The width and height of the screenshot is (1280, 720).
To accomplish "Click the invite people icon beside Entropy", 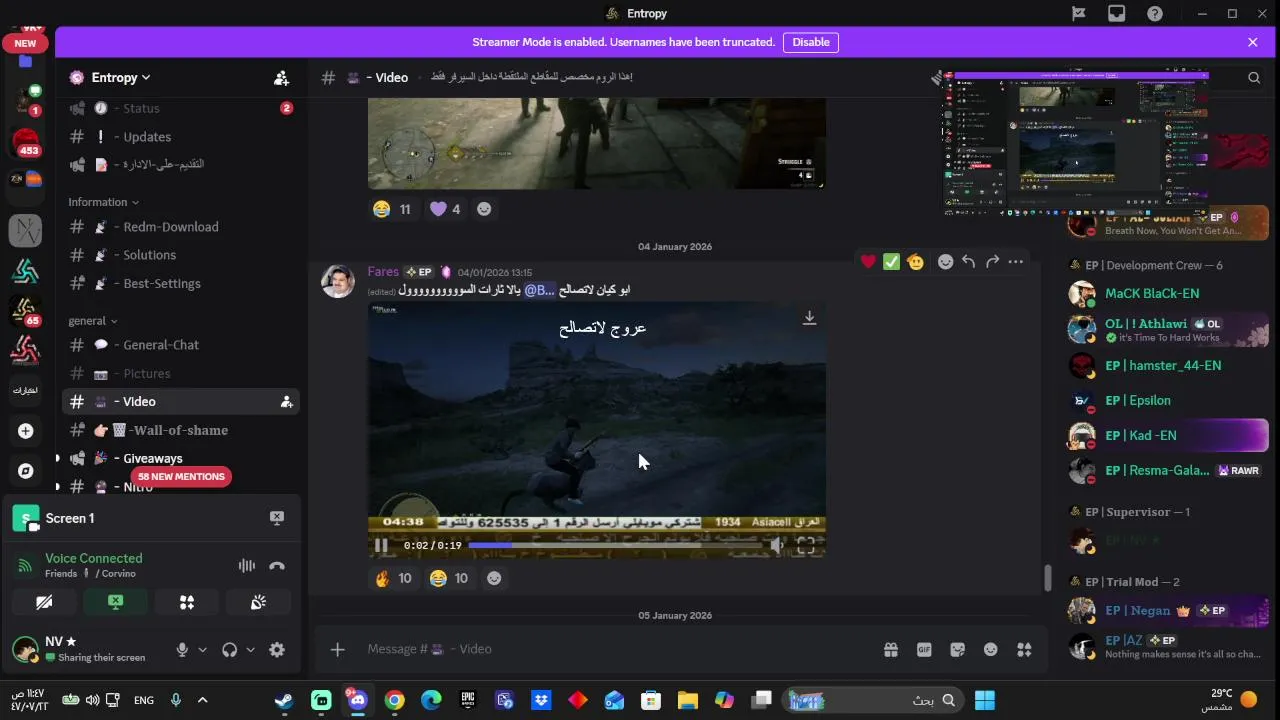I will (281, 78).
